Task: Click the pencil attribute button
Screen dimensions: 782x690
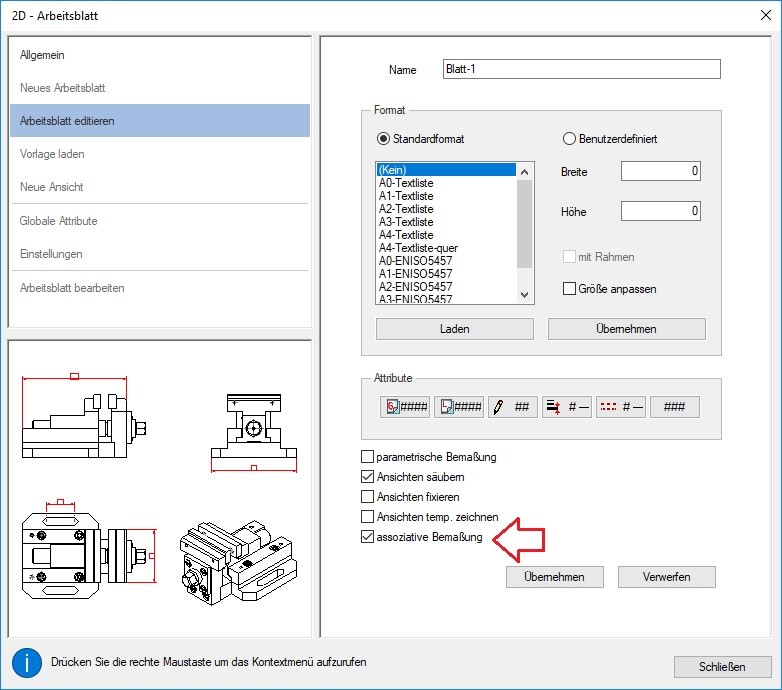Action: click(x=513, y=407)
